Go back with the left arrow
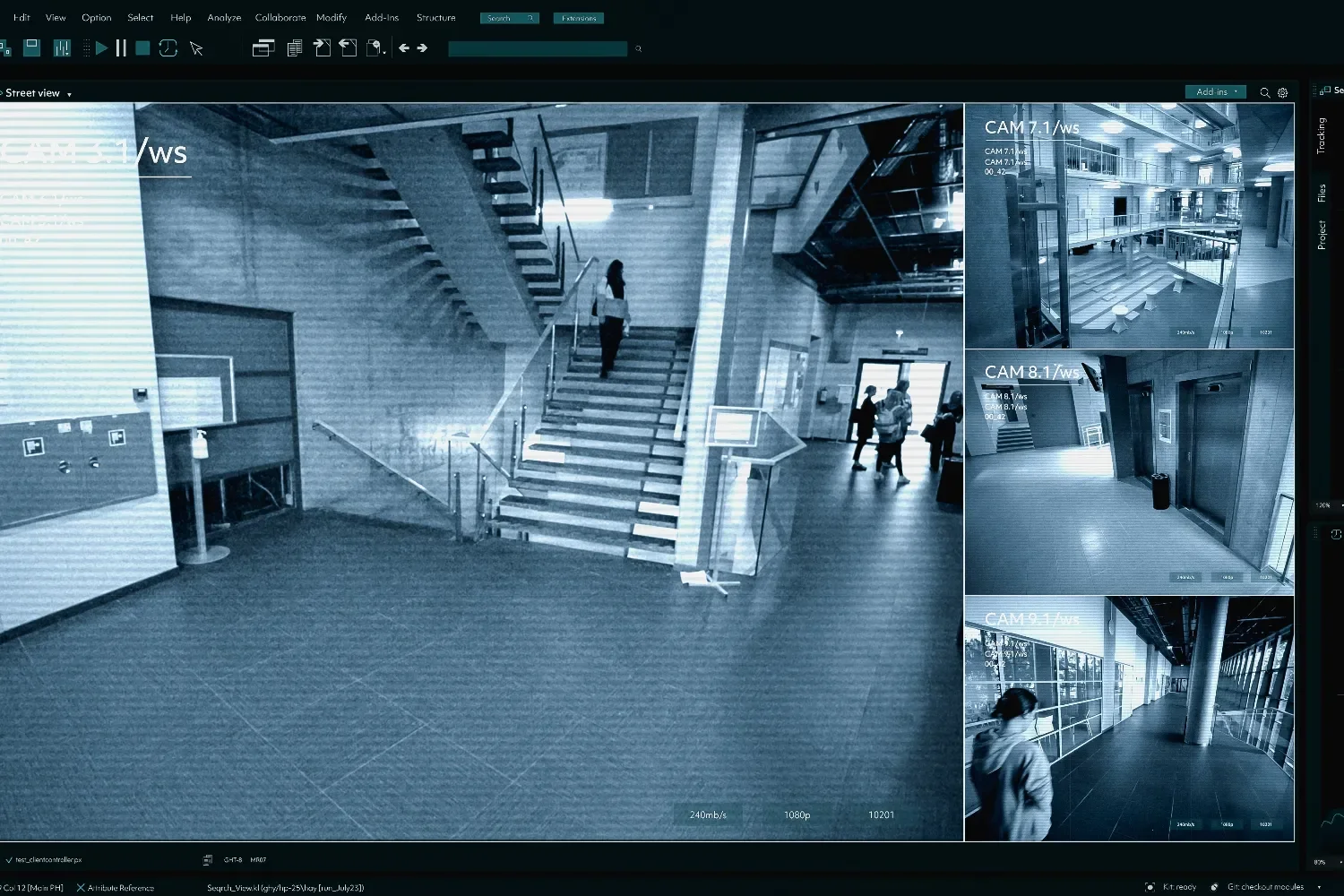This screenshot has height=896, width=1344. click(404, 48)
